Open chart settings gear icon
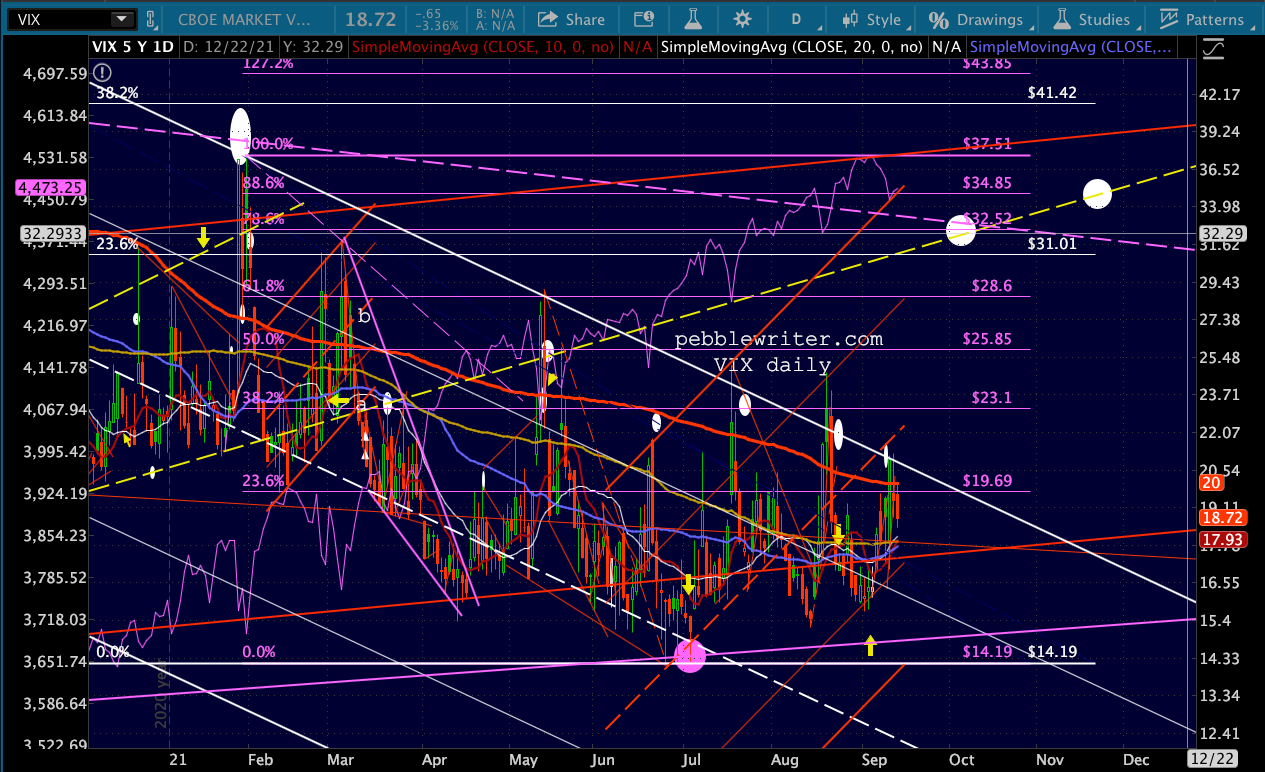Image resolution: width=1265 pixels, height=772 pixels. point(742,19)
